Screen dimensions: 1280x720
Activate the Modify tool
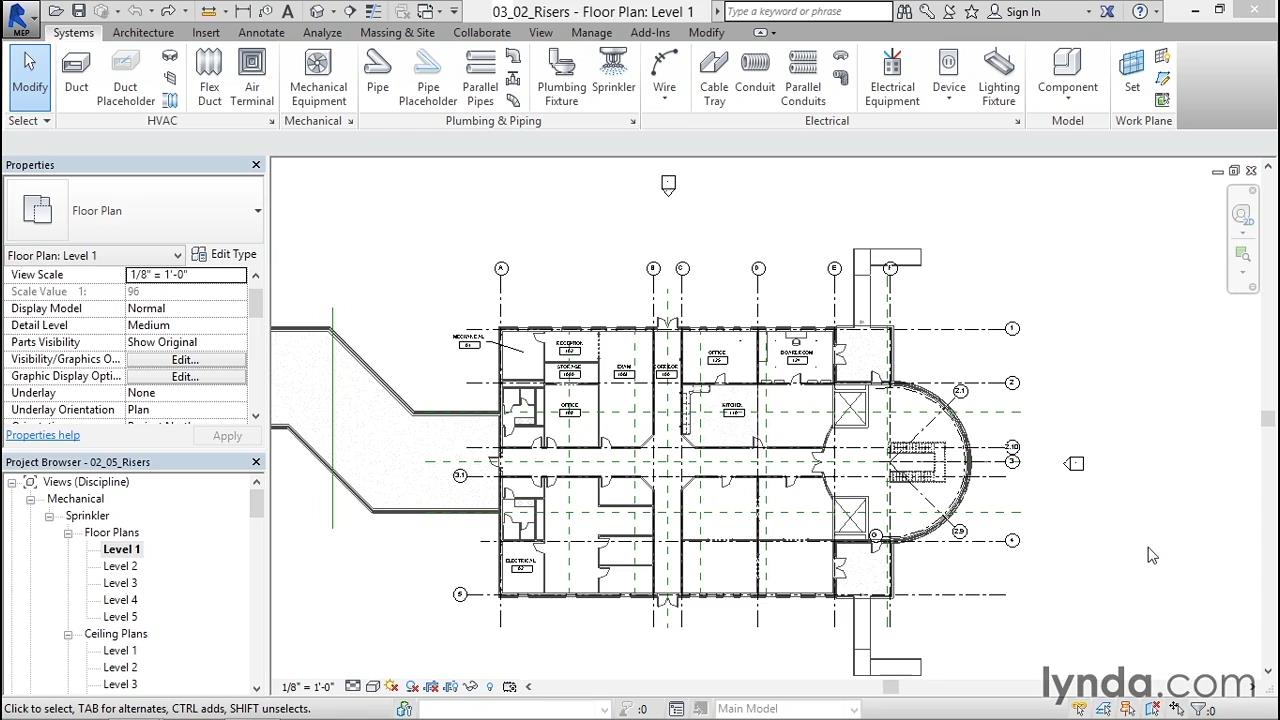click(30, 76)
